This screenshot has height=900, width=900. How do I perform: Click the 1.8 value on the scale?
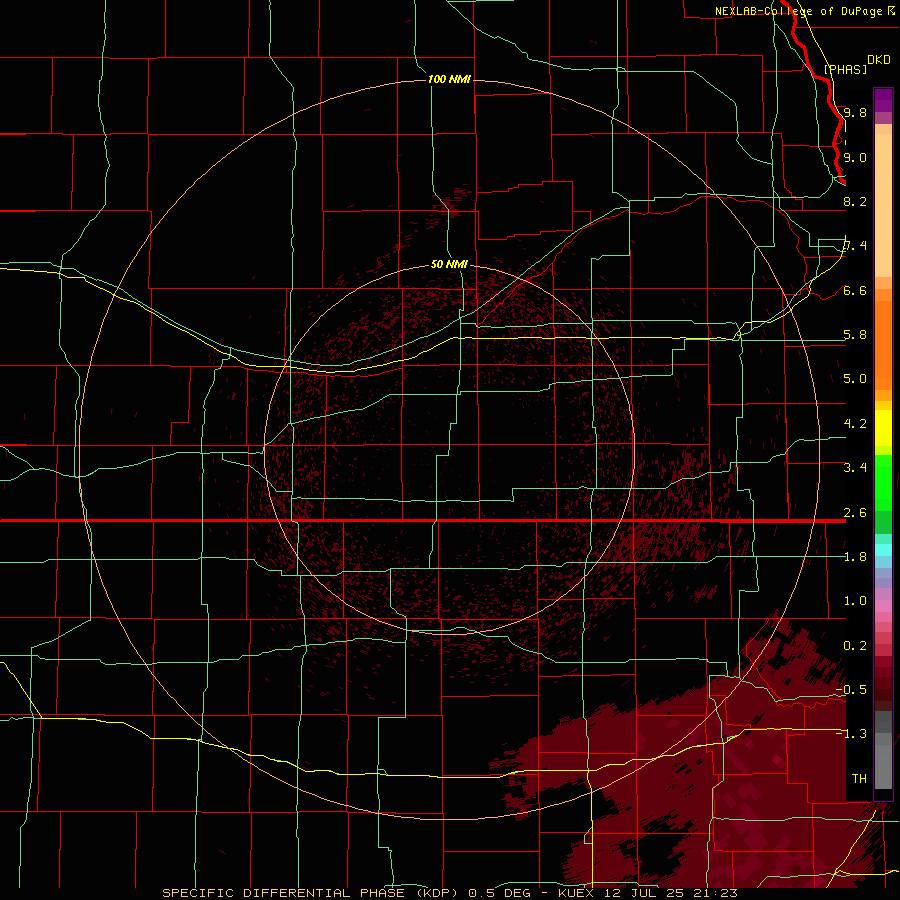coord(855,557)
